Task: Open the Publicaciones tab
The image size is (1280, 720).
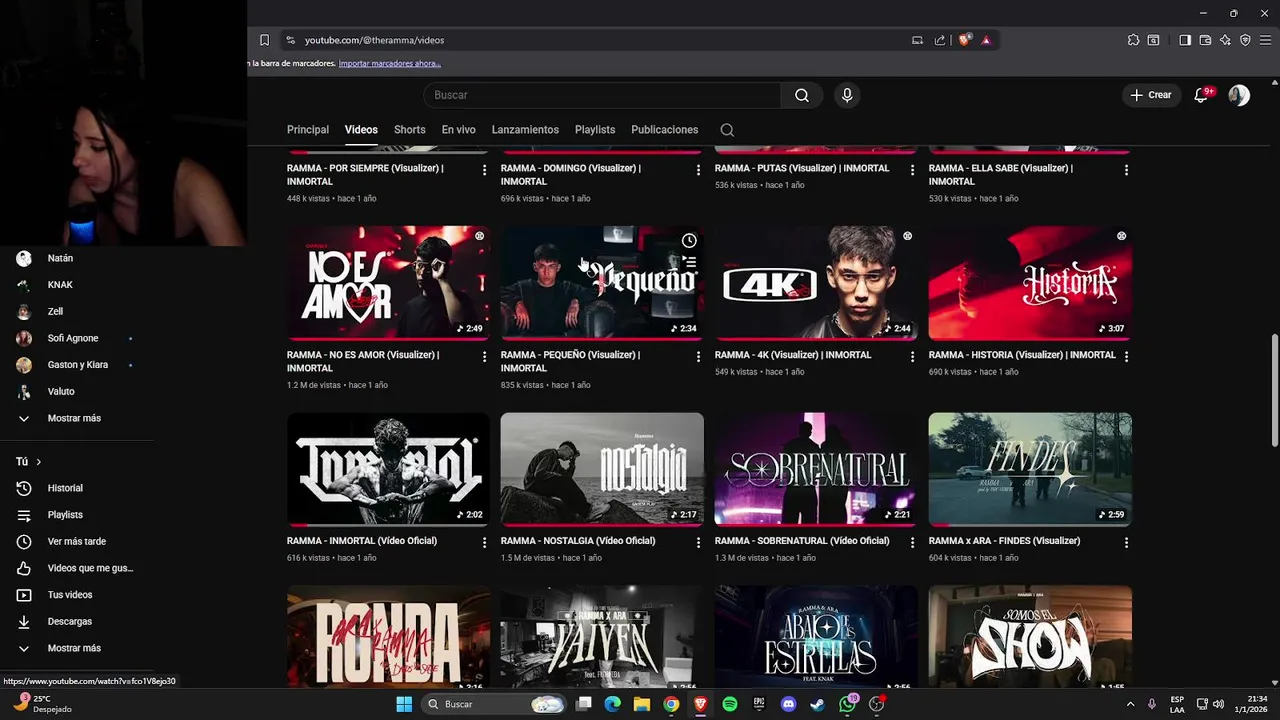Action: point(665,130)
